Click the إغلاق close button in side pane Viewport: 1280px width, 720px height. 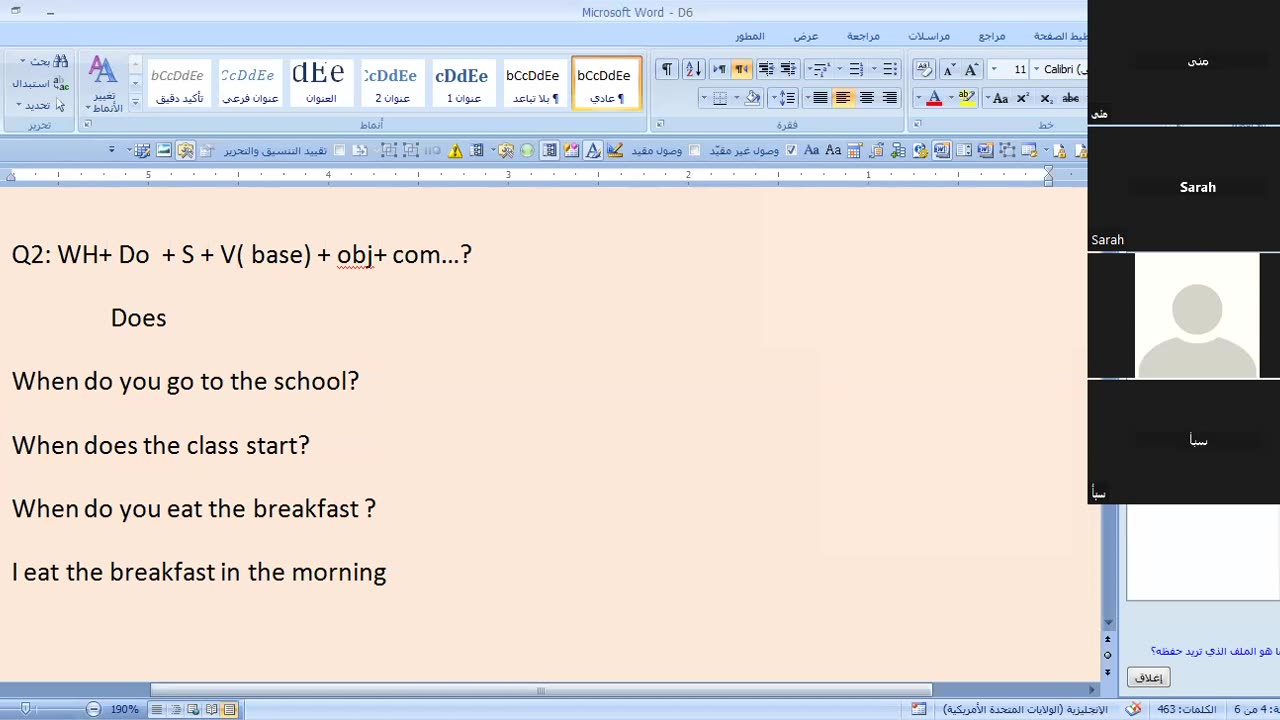[1148, 677]
